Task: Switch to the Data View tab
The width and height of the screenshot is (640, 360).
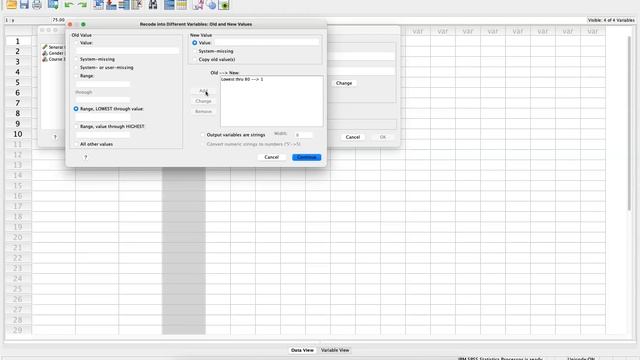Action: click(302, 350)
